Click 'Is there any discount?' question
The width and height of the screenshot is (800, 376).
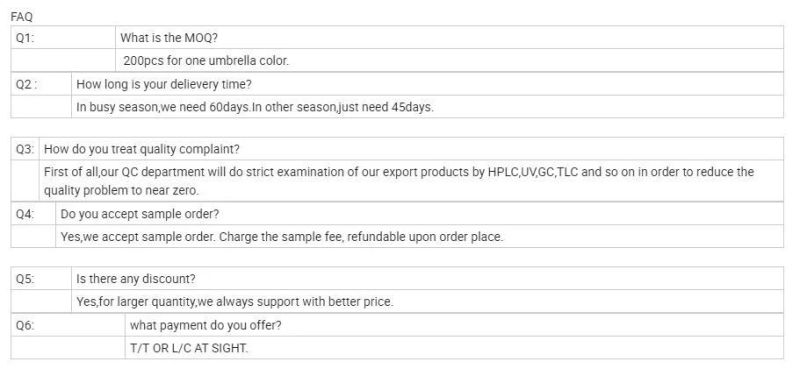coord(136,279)
